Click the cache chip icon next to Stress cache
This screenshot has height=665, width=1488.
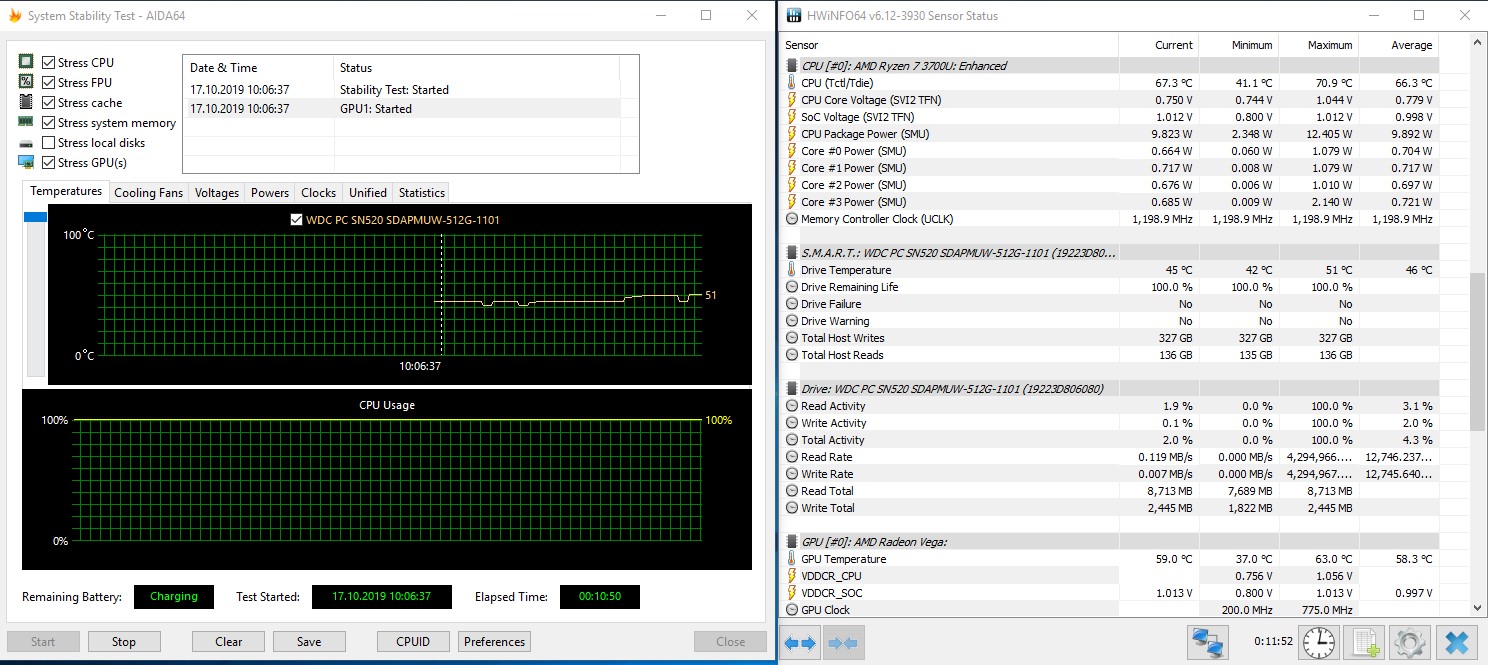[26, 102]
